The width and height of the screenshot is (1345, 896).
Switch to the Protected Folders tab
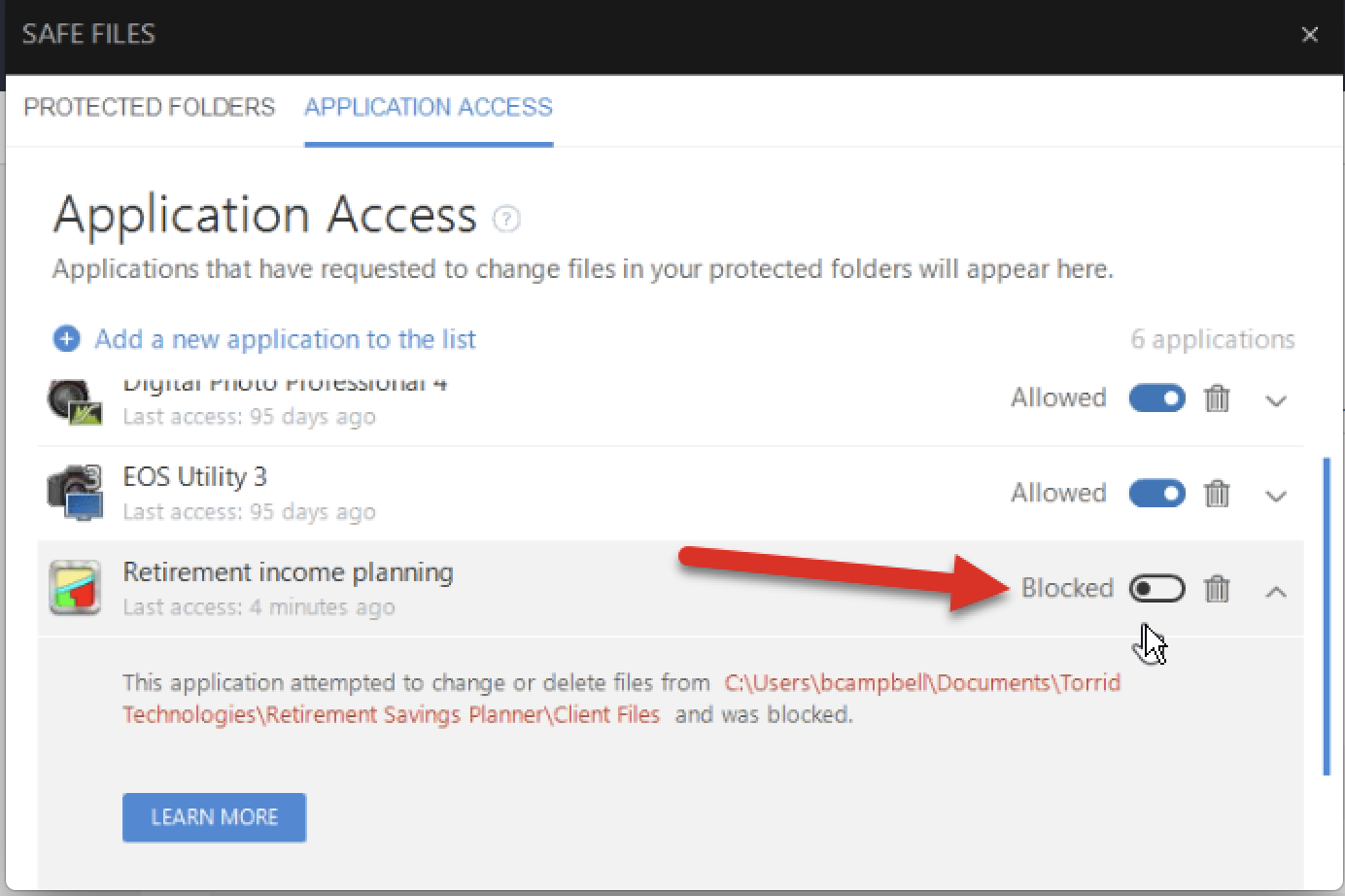150,107
